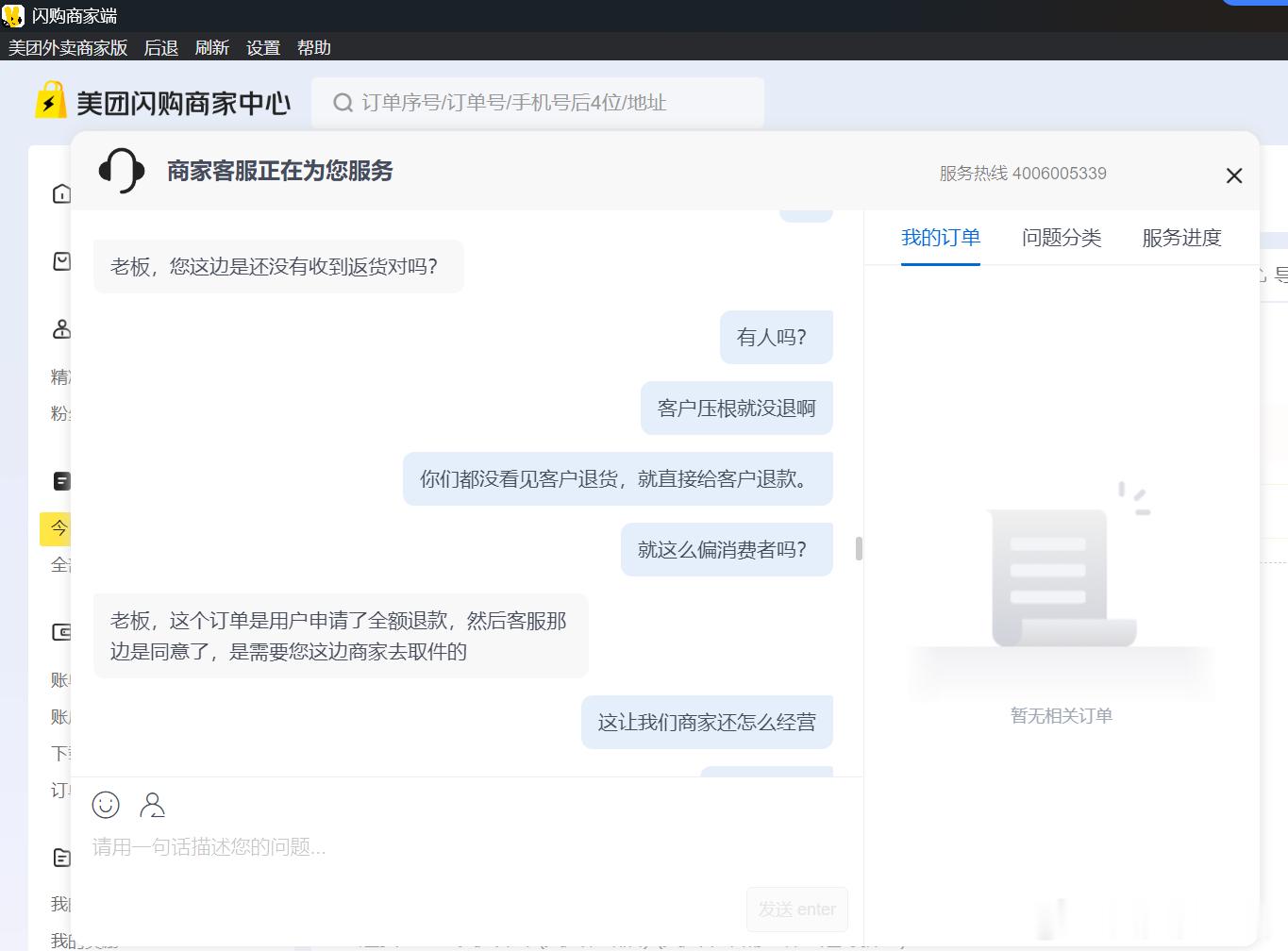This screenshot has width=1288, height=951.
Task: Click the 暂无相关订单 empty state text
Action: click(x=1062, y=716)
